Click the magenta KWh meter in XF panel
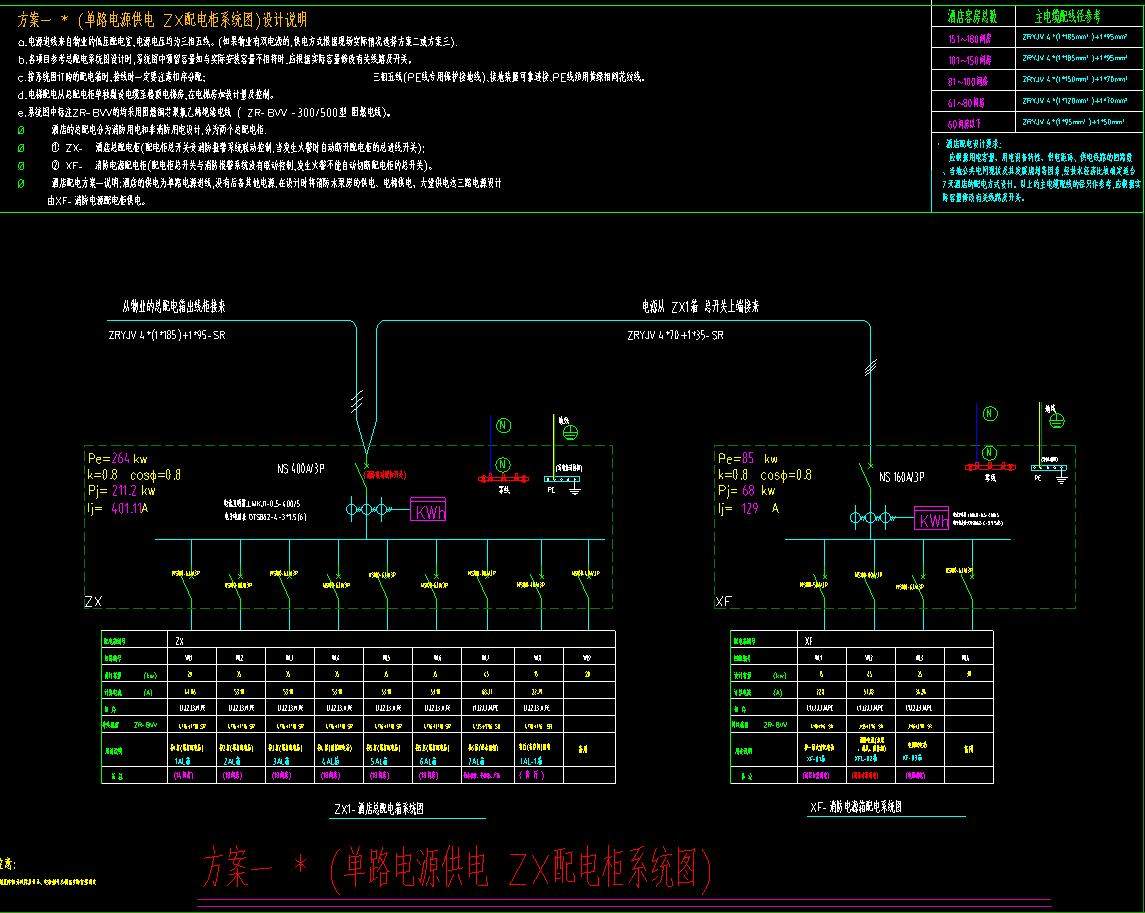This screenshot has height=913, width=1145. coord(932,519)
